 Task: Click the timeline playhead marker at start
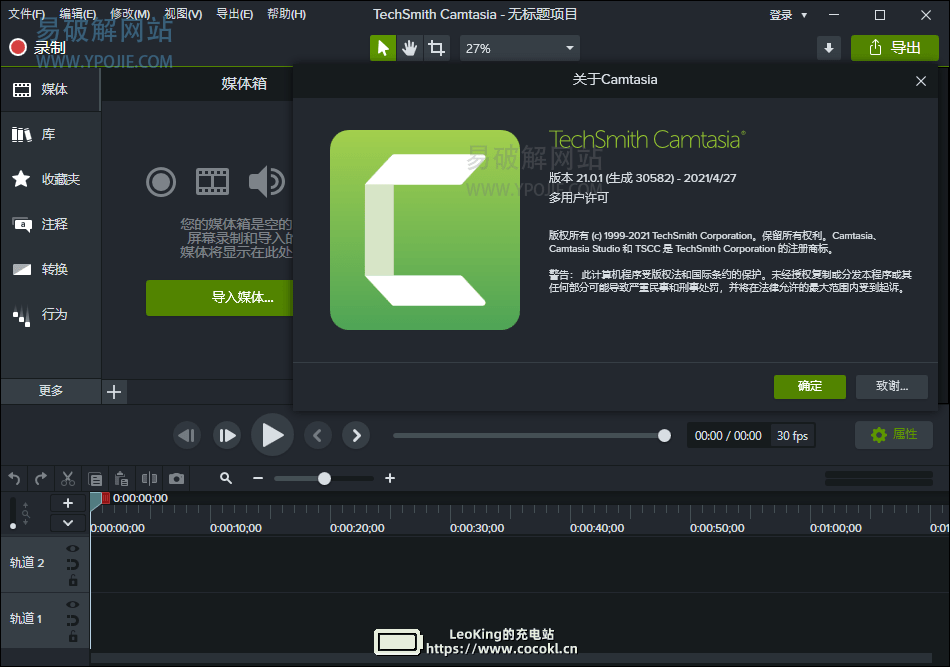(96, 500)
